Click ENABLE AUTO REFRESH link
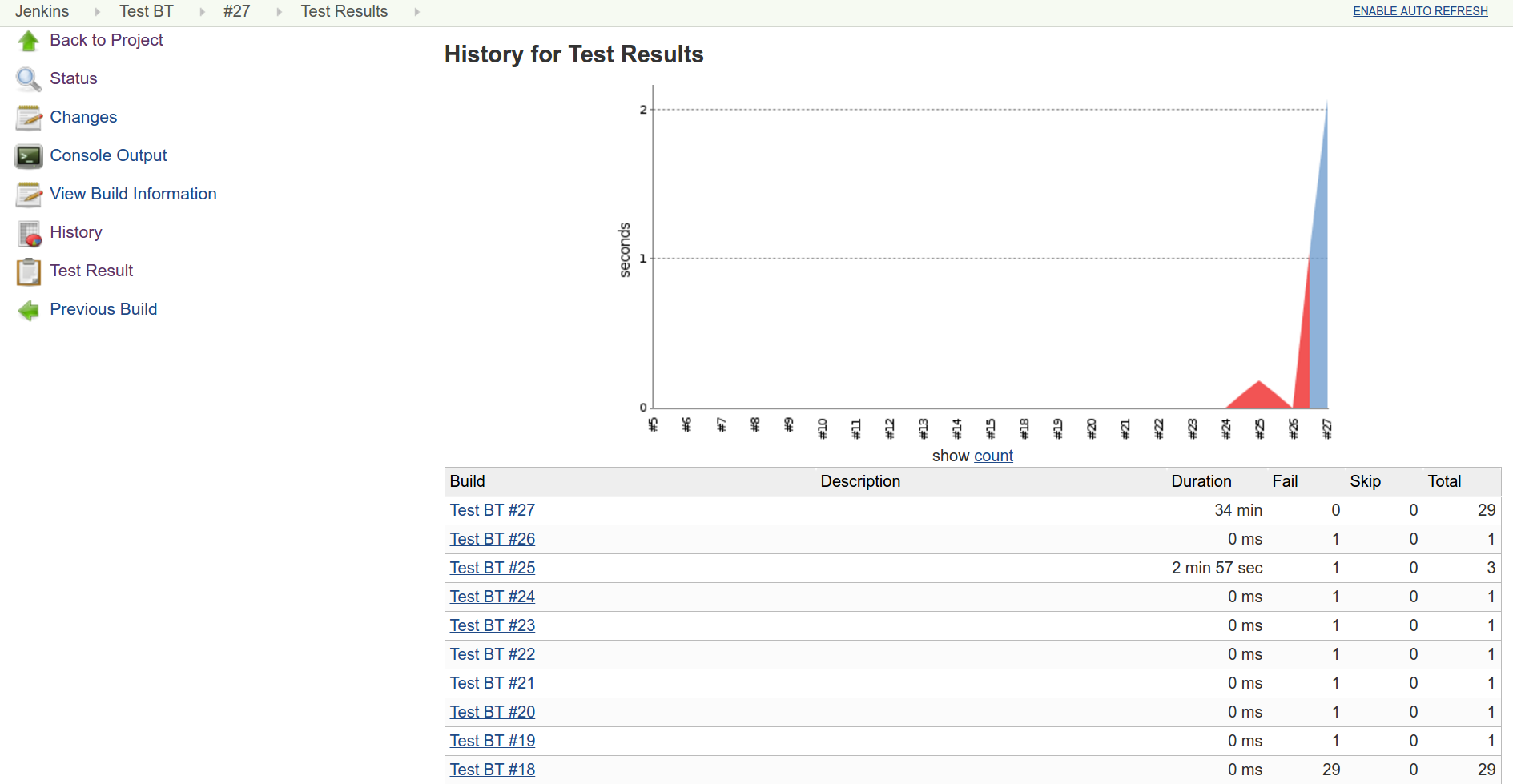 (1420, 11)
